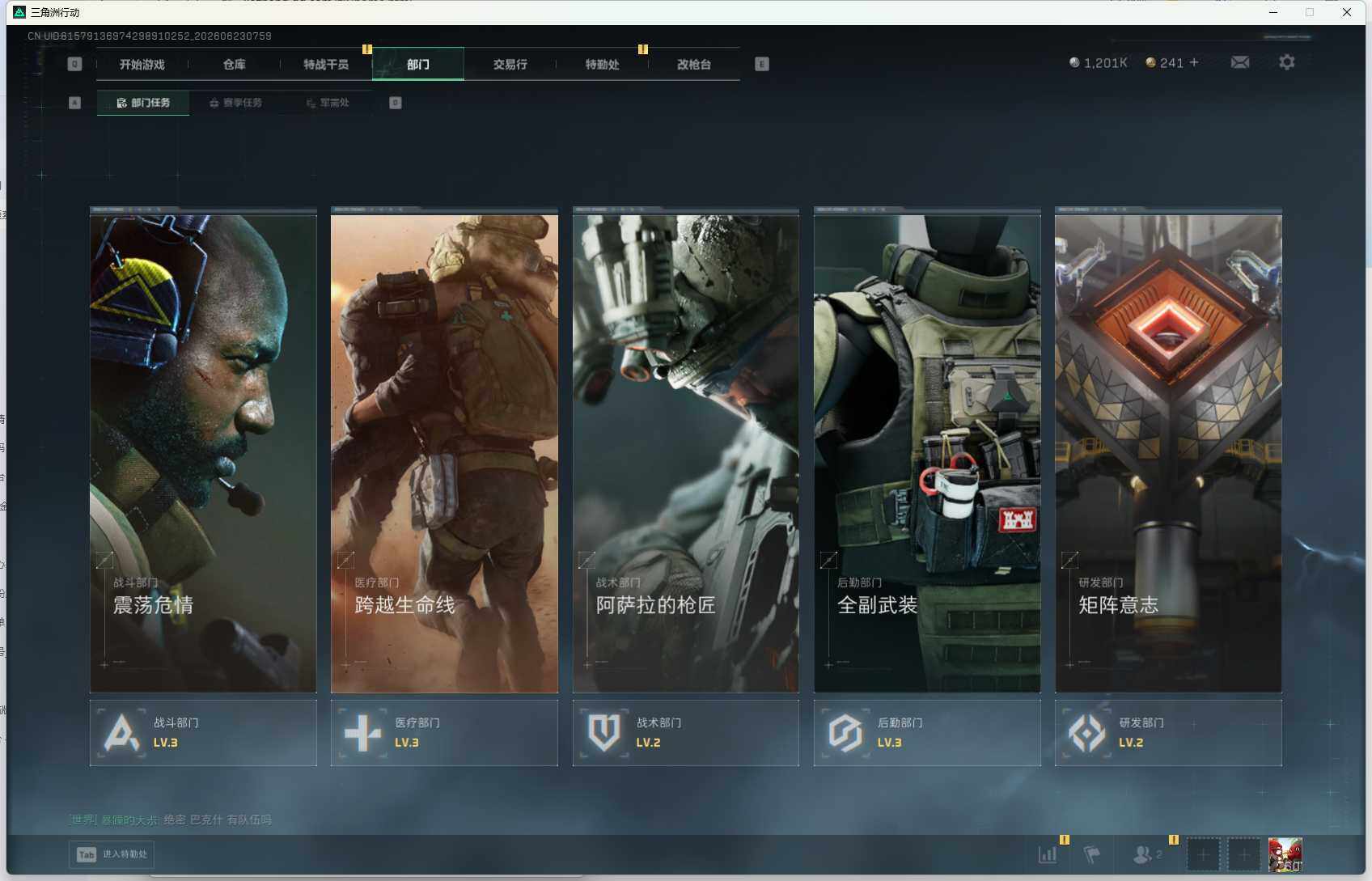Viewport: 1372px width, 881px height.
Task: Open the flags icon in bottom bar
Action: (x=1092, y=854)
